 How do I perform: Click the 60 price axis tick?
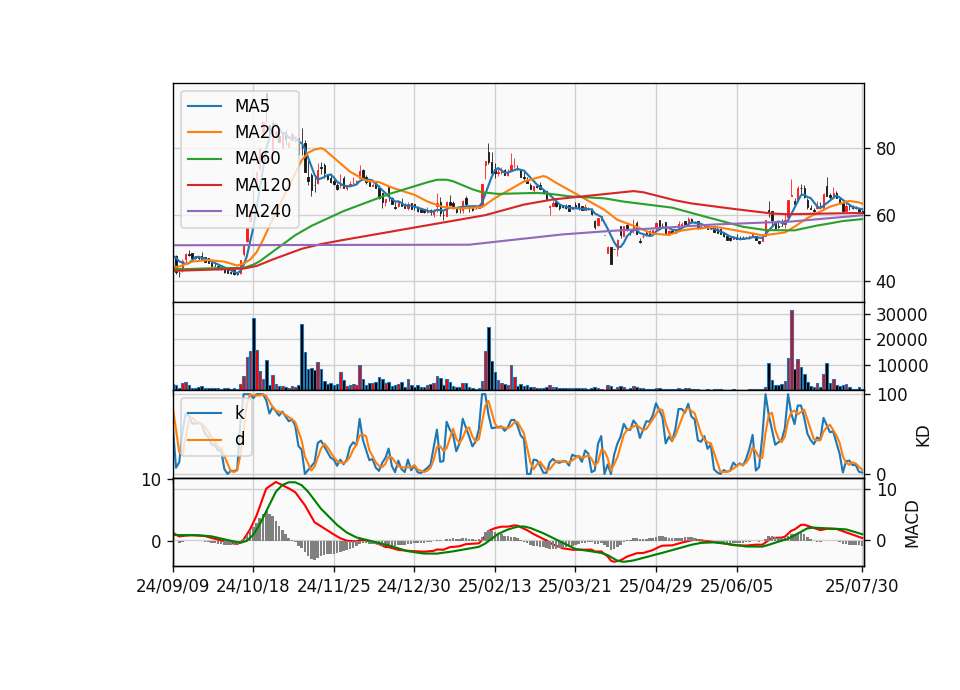[885, 216]
